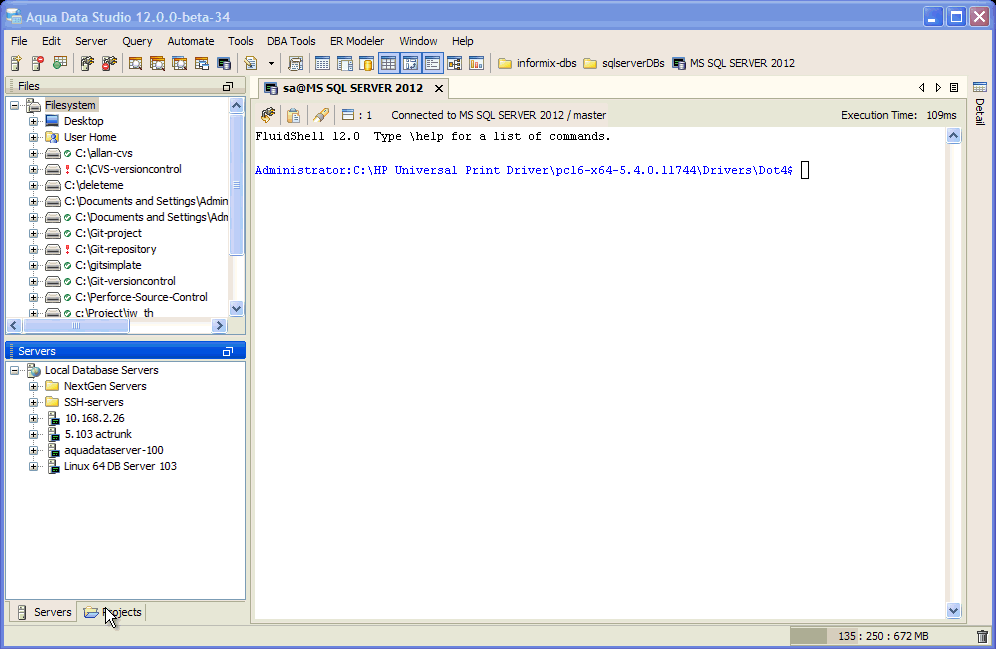This screenshot has height=649, width=996.
Task: Click the MS SQL SERVER 2012 toolbar shortcut
Action: (734, 63)
